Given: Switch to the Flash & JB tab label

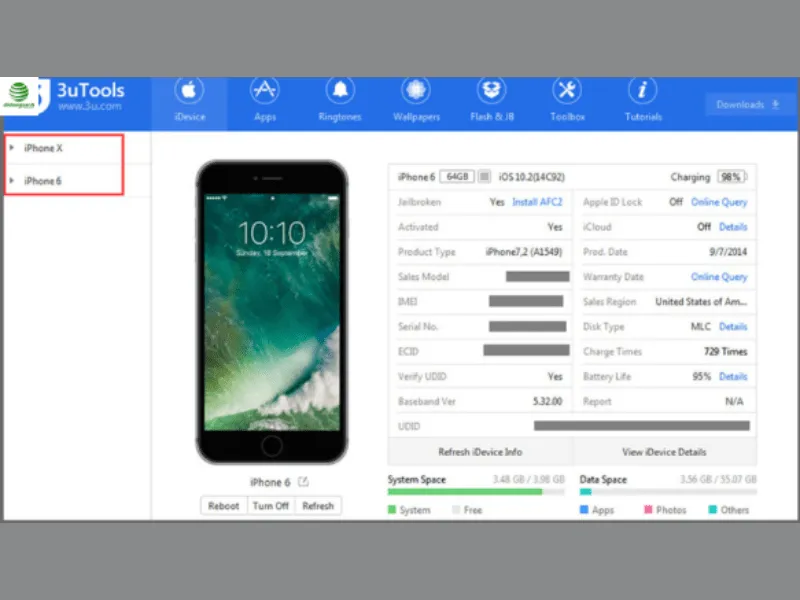Looking at the screenshot, I should (492, 117).
